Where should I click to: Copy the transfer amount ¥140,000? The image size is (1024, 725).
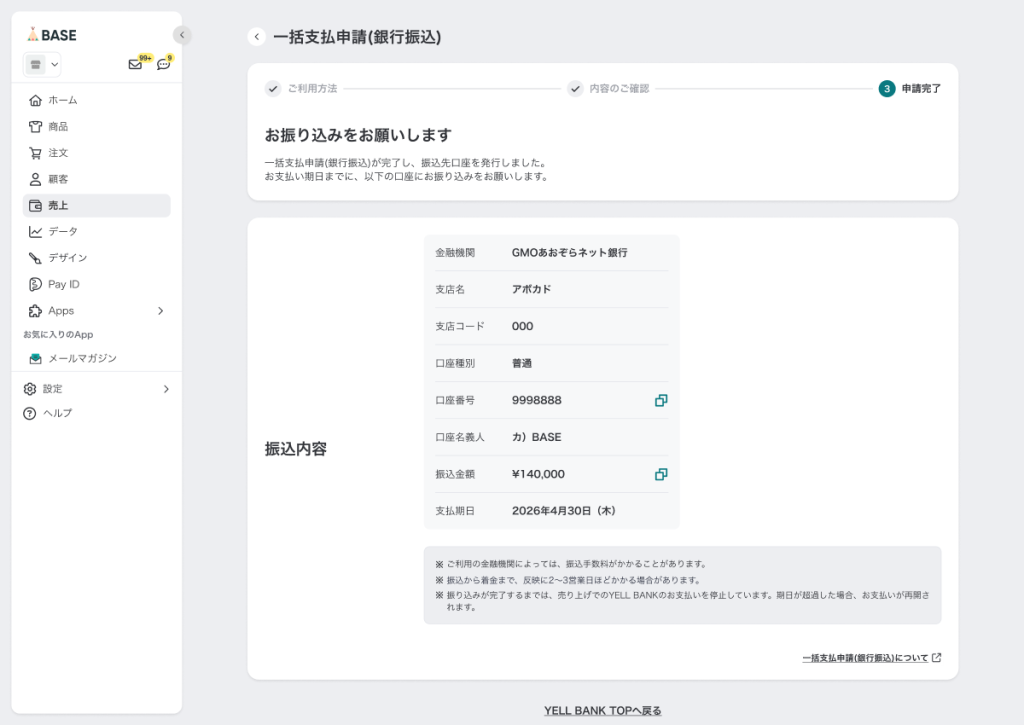(660, 474)
